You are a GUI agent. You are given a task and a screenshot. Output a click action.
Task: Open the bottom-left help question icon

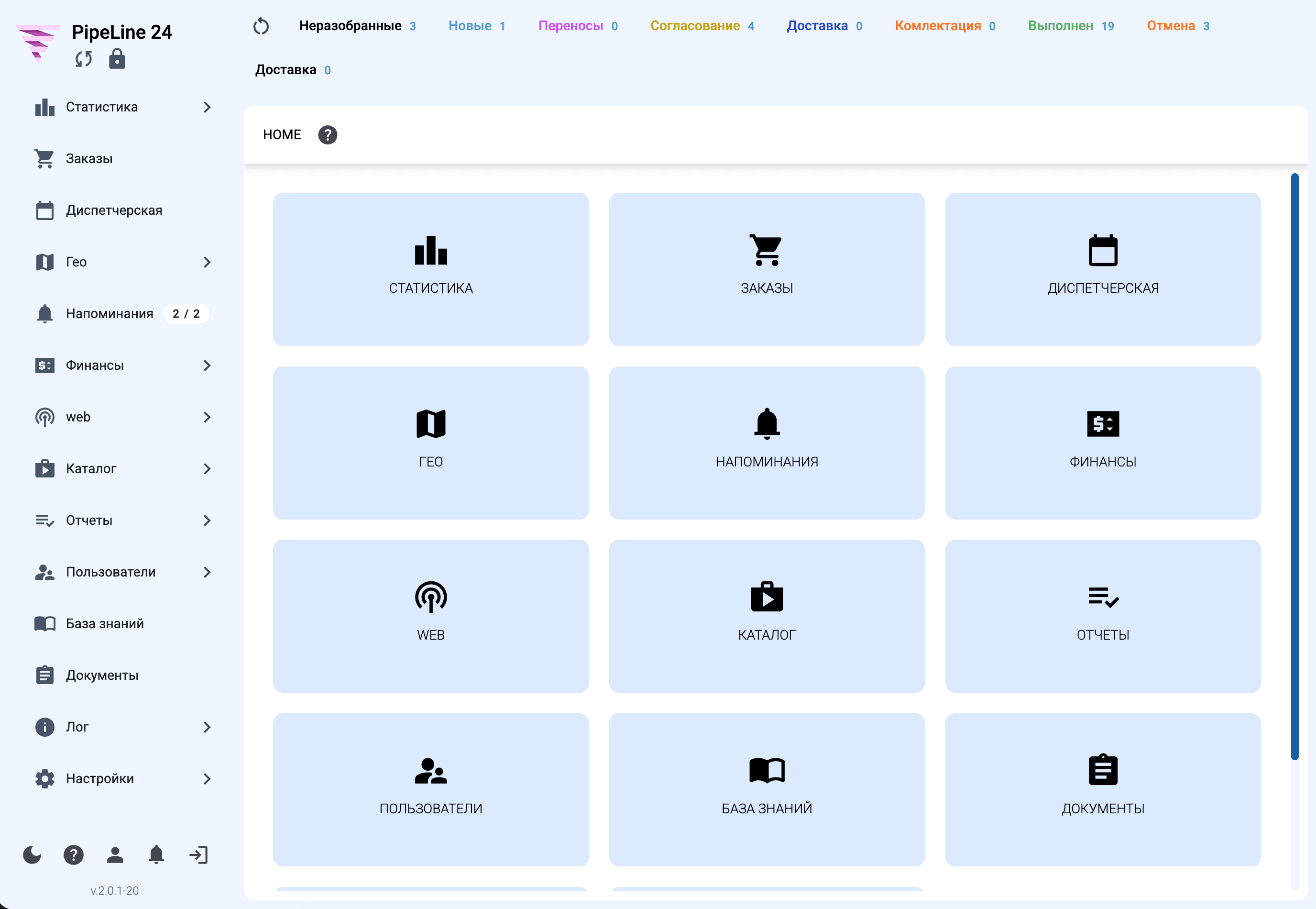coord(74,855)
